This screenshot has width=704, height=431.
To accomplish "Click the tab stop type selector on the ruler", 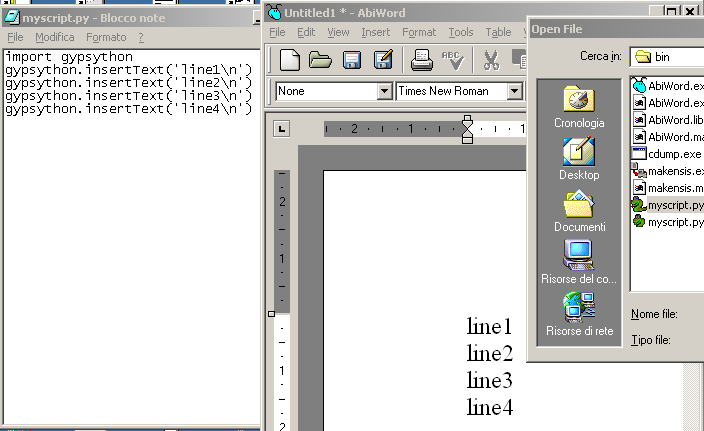I will (x=282, y=128).
